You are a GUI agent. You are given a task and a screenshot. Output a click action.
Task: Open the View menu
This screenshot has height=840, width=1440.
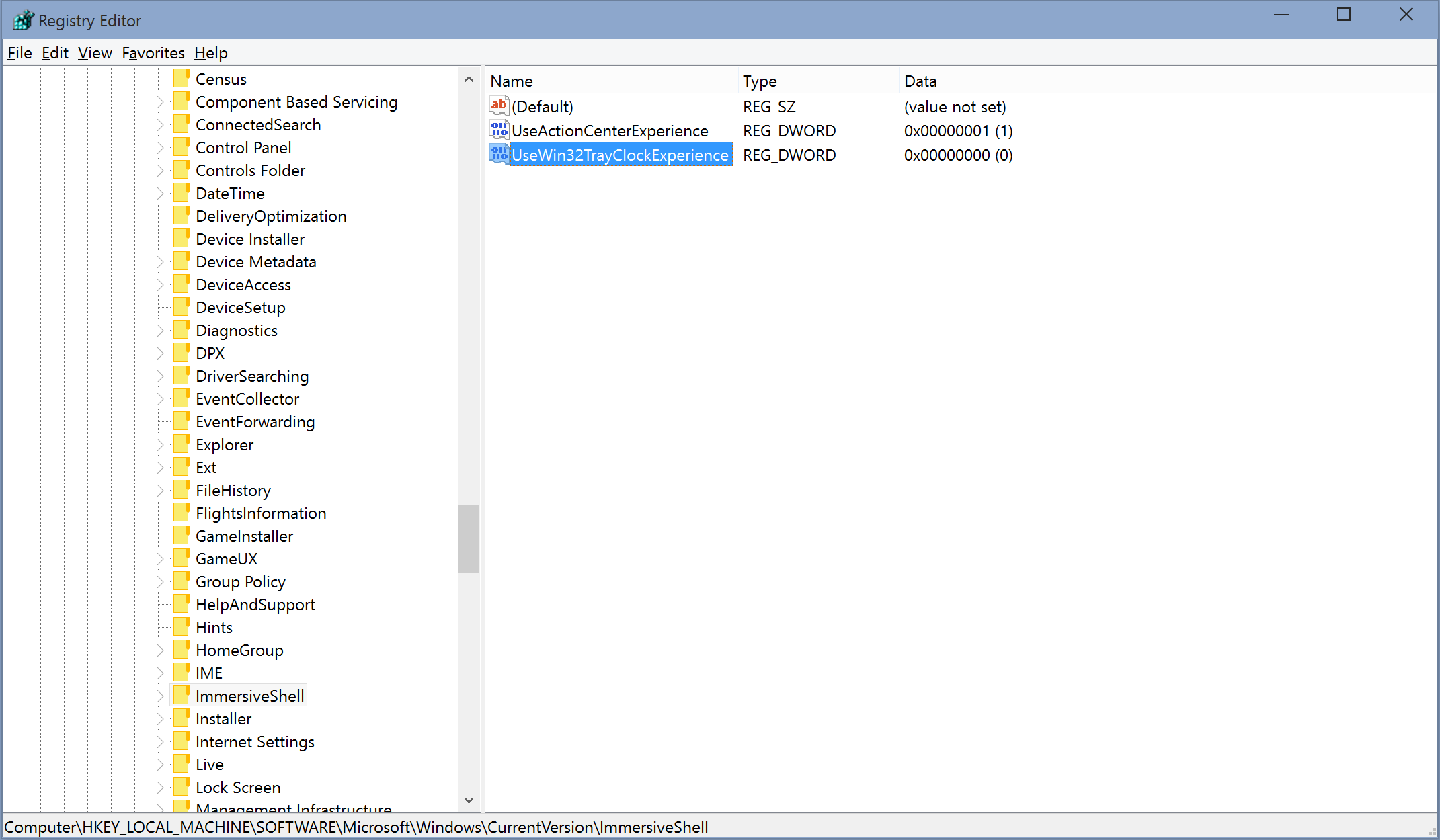point(95,53)
